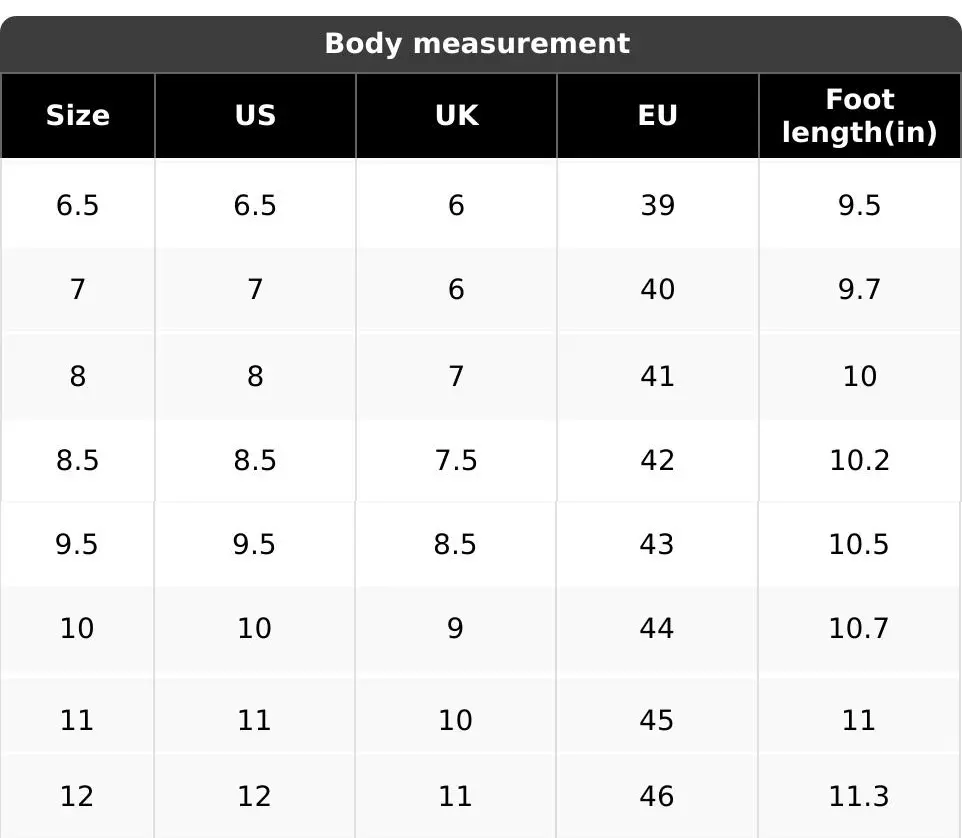
Task: Select the 9.7 foot length value
Action: 859,290
